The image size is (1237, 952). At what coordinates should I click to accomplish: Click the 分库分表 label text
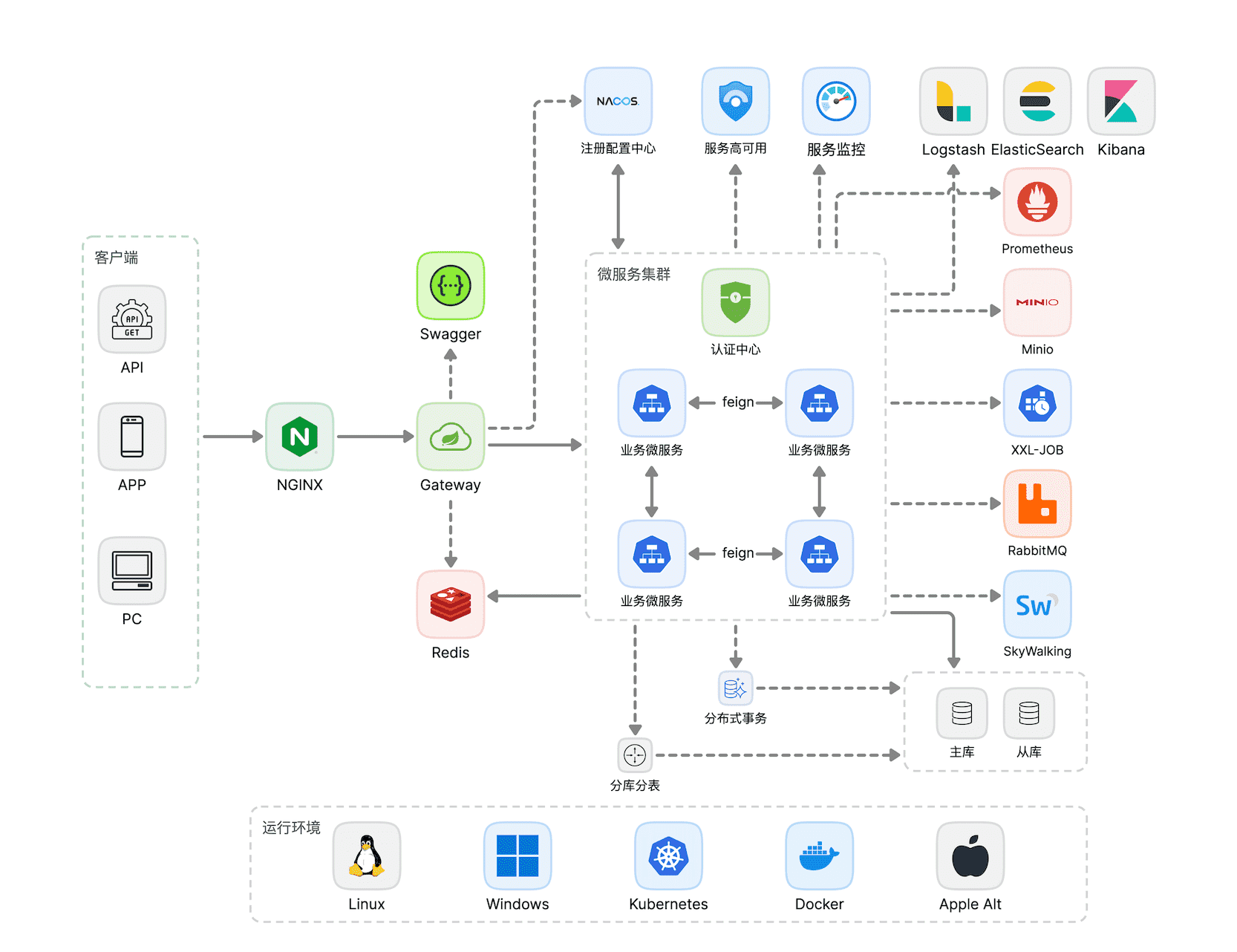[x=635, y=786]
